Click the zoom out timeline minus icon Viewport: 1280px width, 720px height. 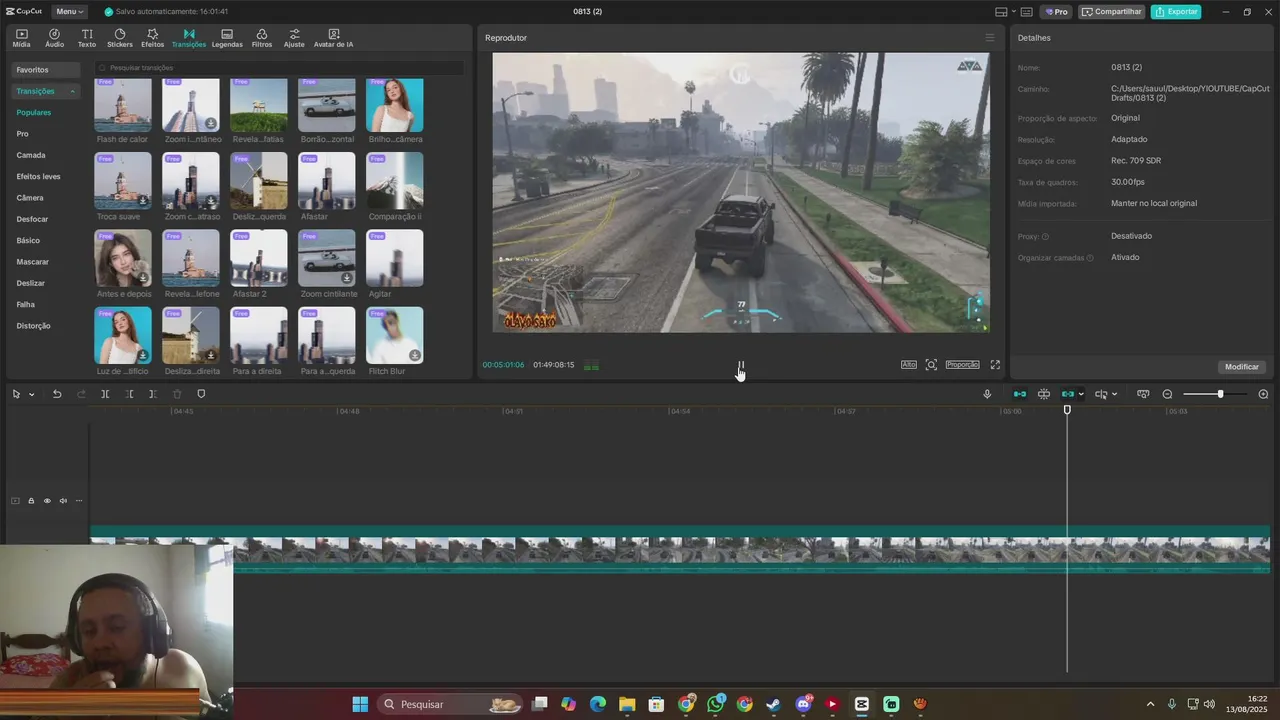(x=1167, y=394)
